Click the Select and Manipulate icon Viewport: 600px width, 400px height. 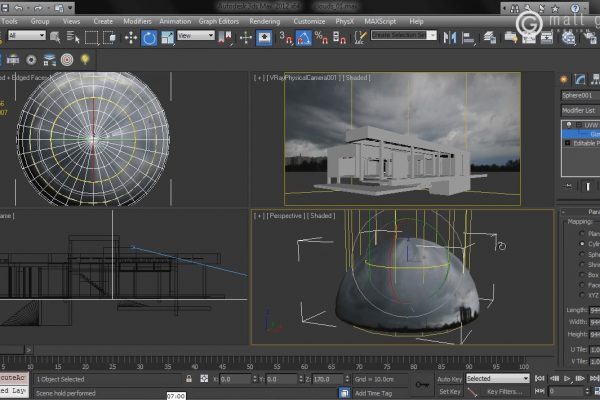(245, 38)
